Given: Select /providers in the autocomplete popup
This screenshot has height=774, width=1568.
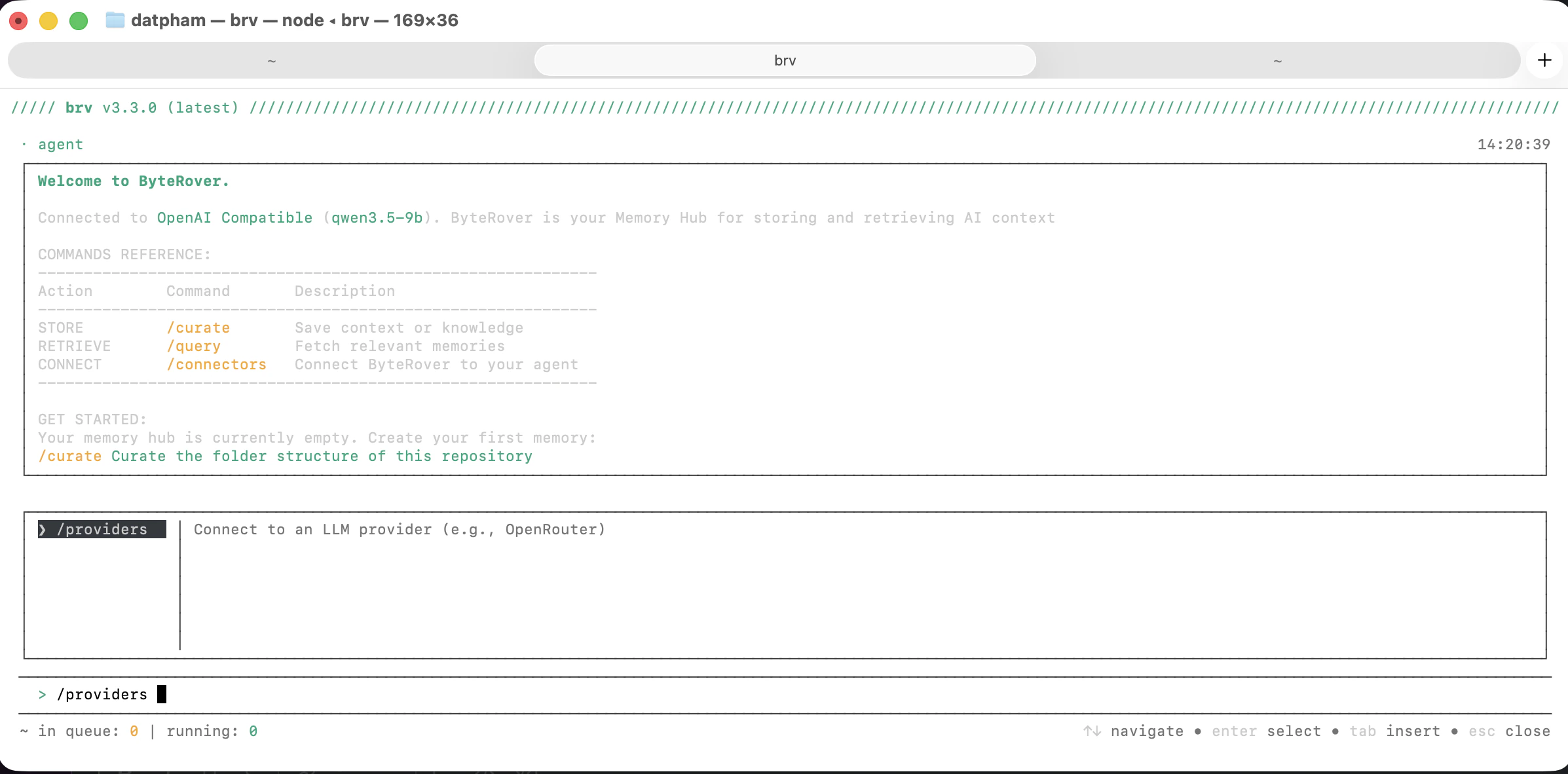Looking at the screenshot, I should point(102,529).
